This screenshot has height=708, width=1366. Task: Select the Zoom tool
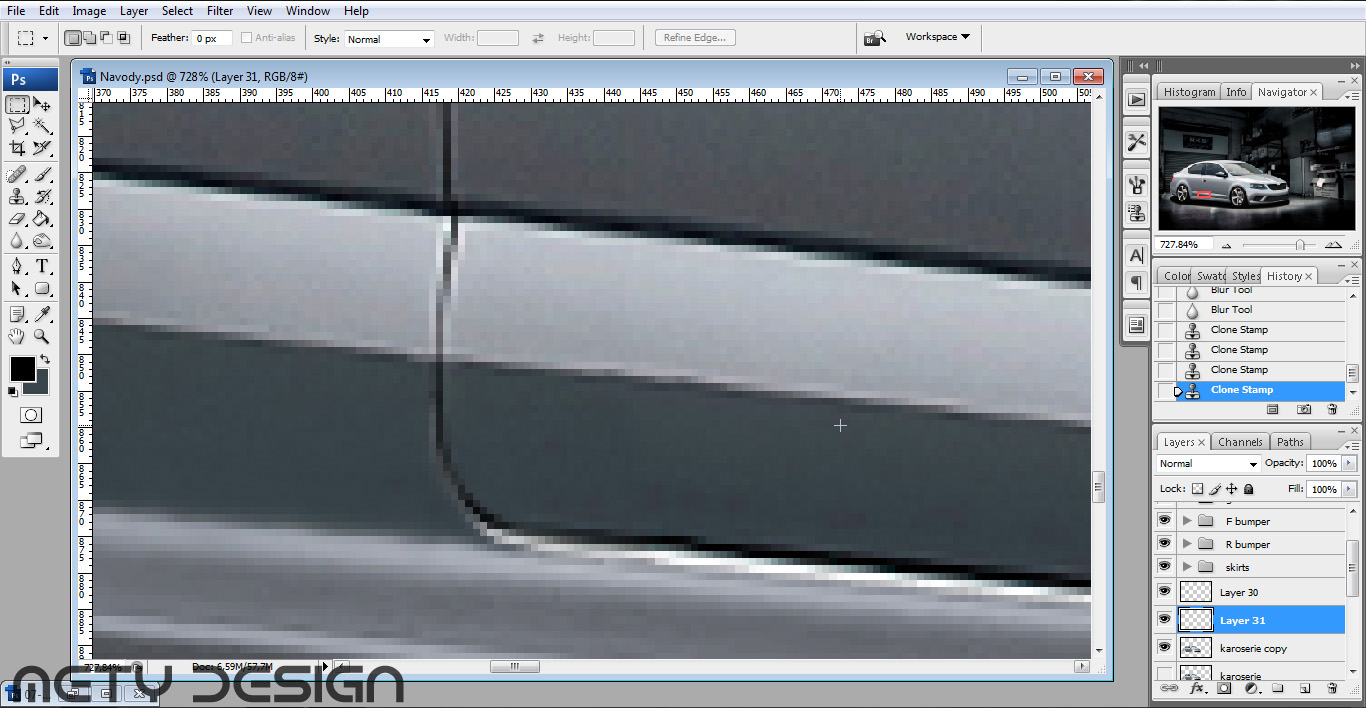coord(42,337)
